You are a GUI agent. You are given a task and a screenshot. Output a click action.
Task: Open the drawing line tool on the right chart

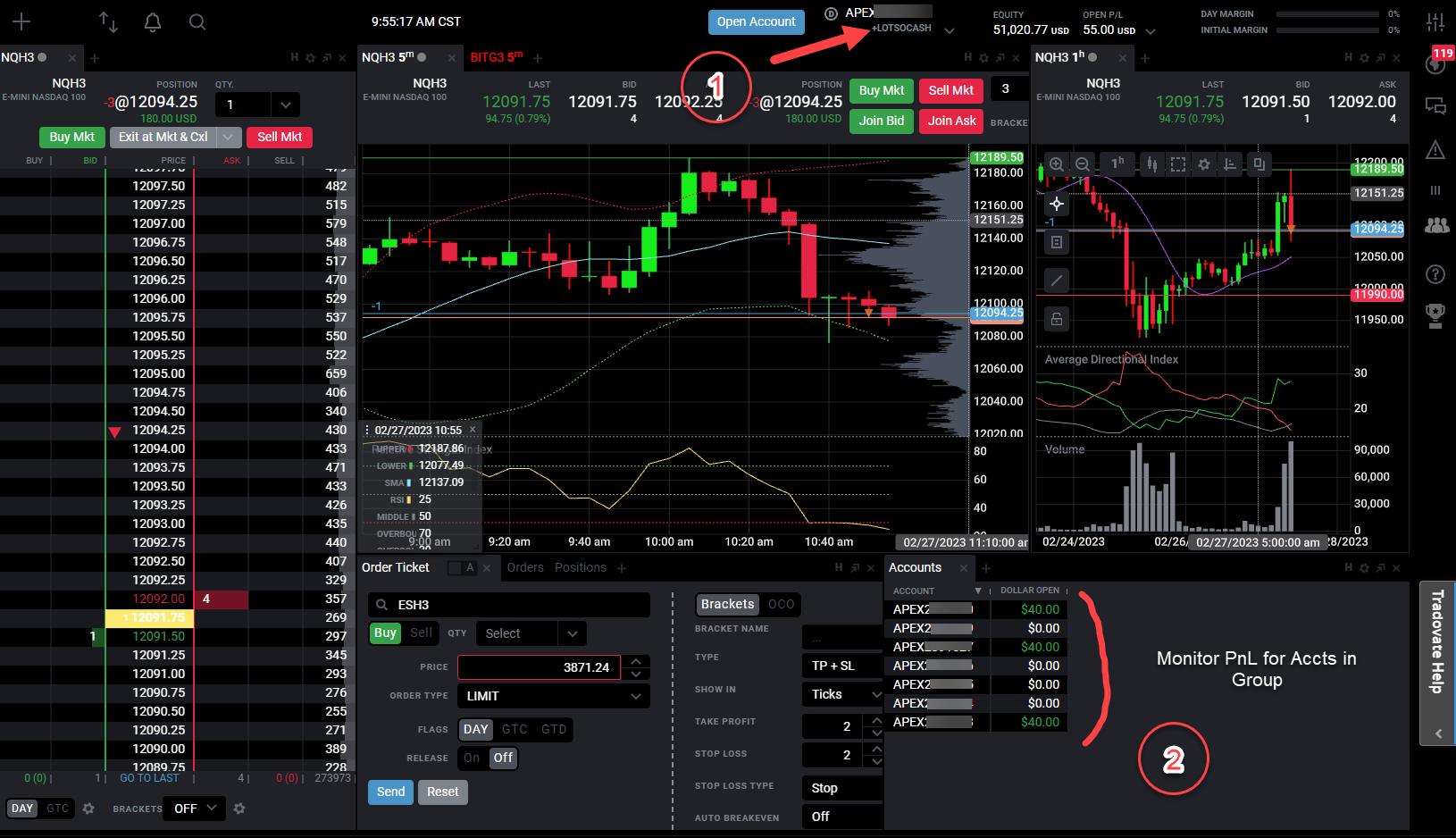point(1057,280)
